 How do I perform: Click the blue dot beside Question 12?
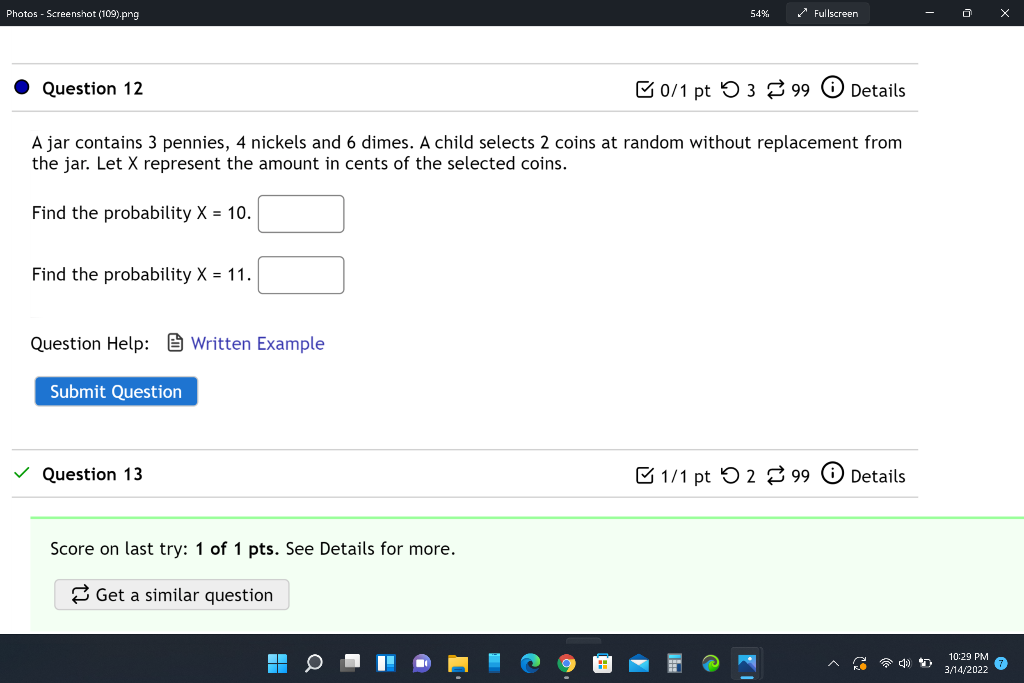21,87
